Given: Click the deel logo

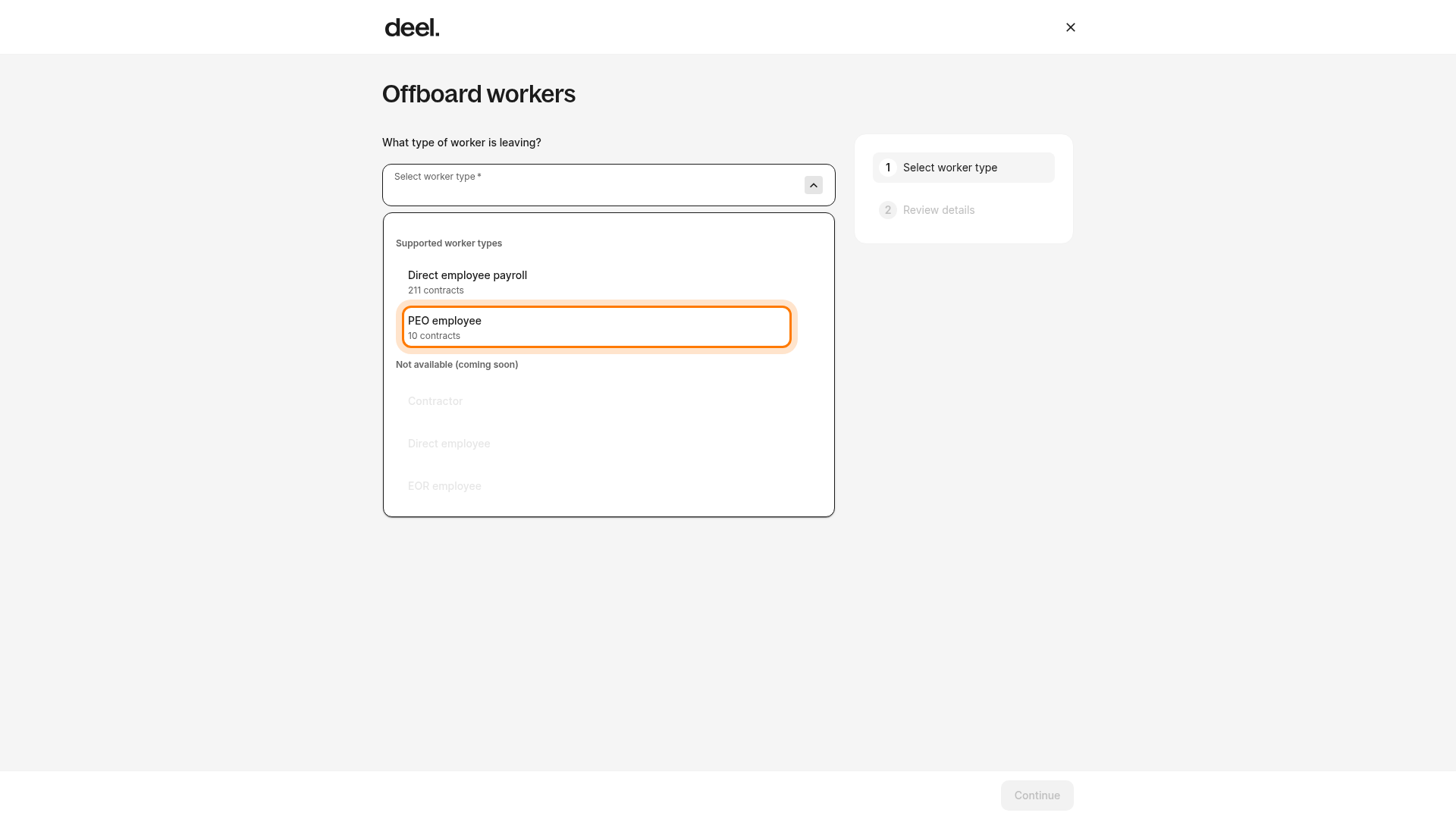Looking at the screenshot, I should [x=412, y=27].
